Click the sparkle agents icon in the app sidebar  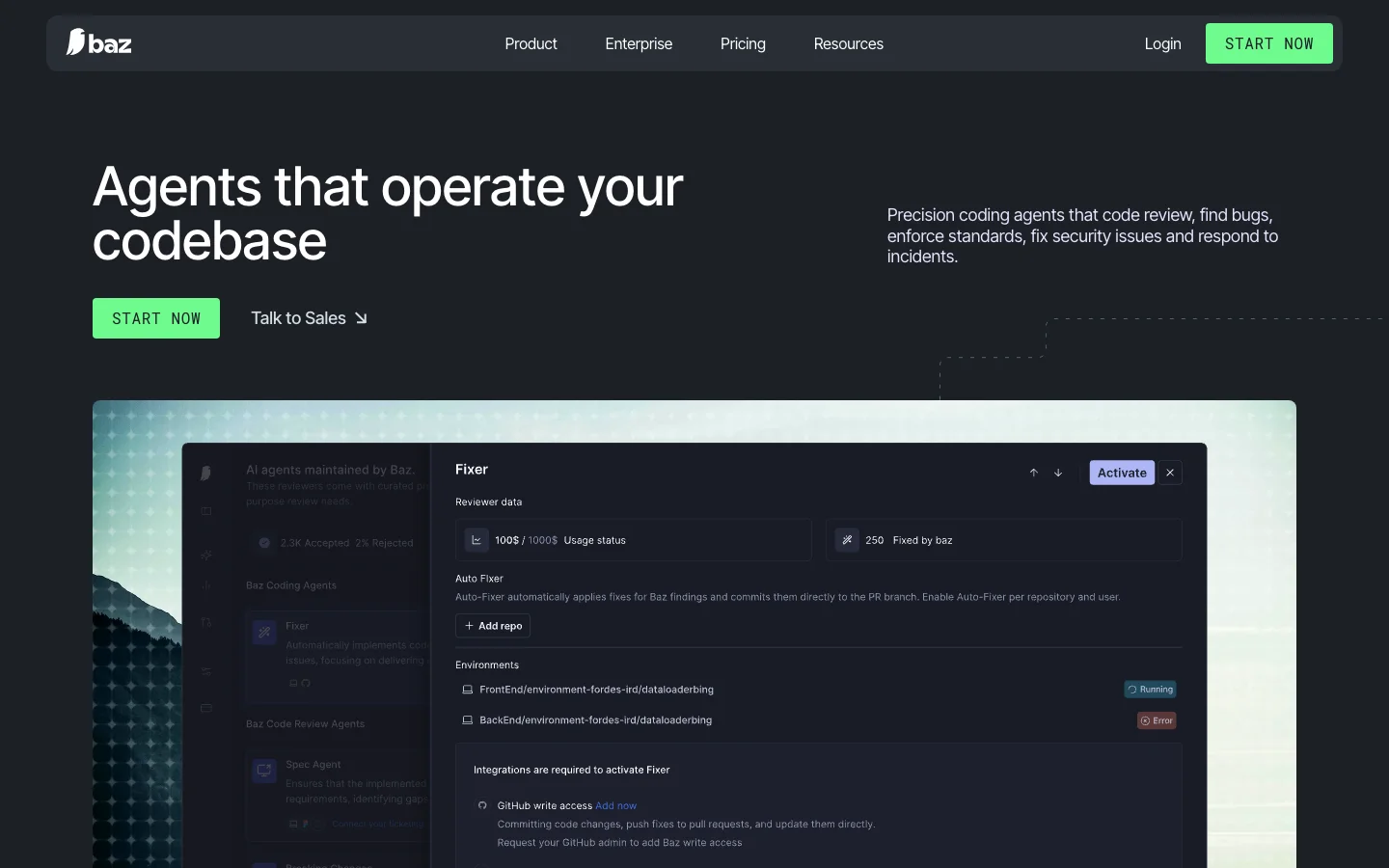pos(205,555)
